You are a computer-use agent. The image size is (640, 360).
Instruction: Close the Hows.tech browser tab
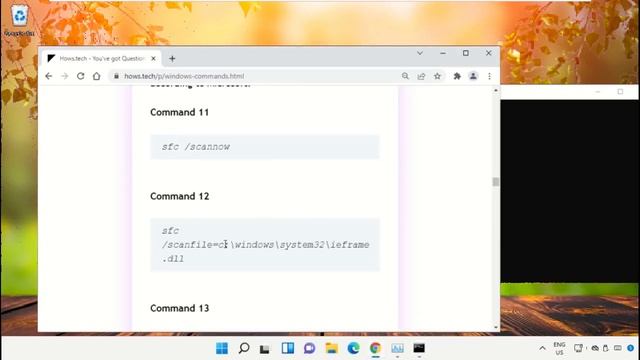pyautogui.click(x=153, y=59)
